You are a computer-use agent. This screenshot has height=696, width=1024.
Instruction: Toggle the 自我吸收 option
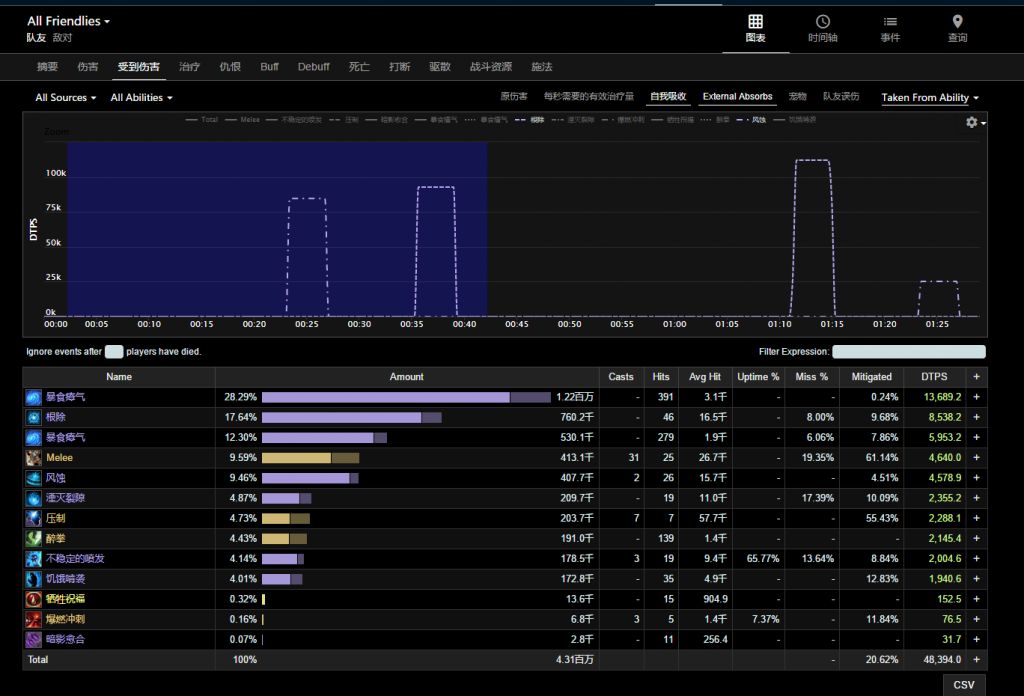coord(668,96)
